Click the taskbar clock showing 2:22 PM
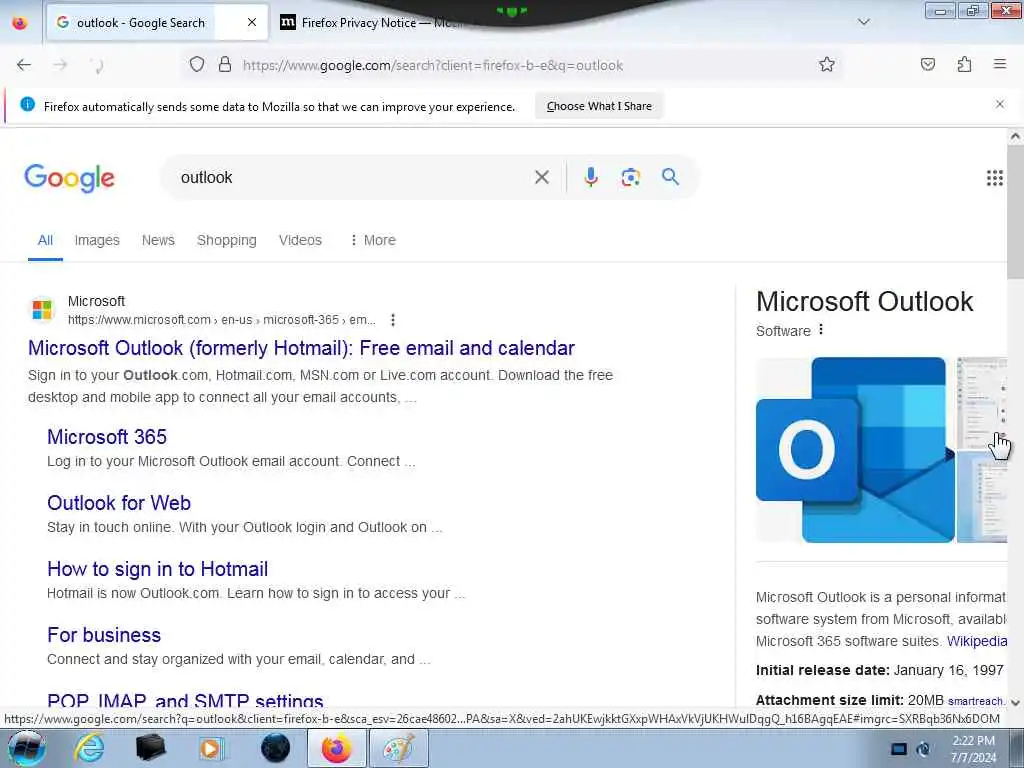 tap(973, 749)
